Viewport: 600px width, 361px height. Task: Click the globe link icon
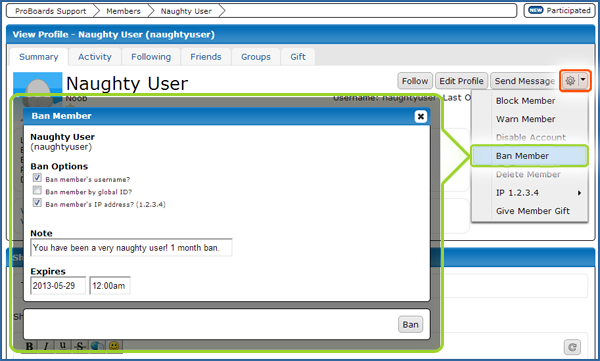click(97, 346)
